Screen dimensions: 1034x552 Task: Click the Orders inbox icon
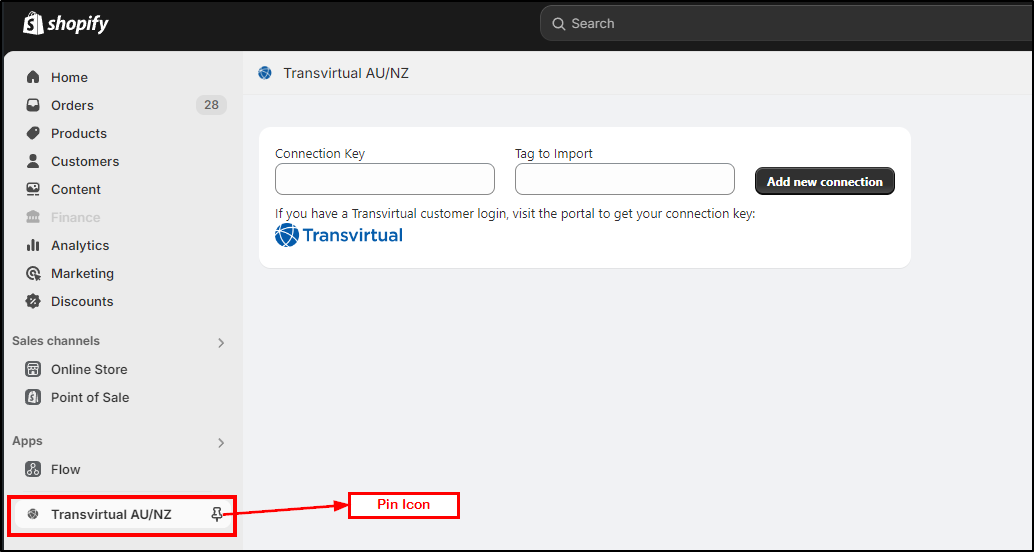pyautogui.click(x=33, y=105)
